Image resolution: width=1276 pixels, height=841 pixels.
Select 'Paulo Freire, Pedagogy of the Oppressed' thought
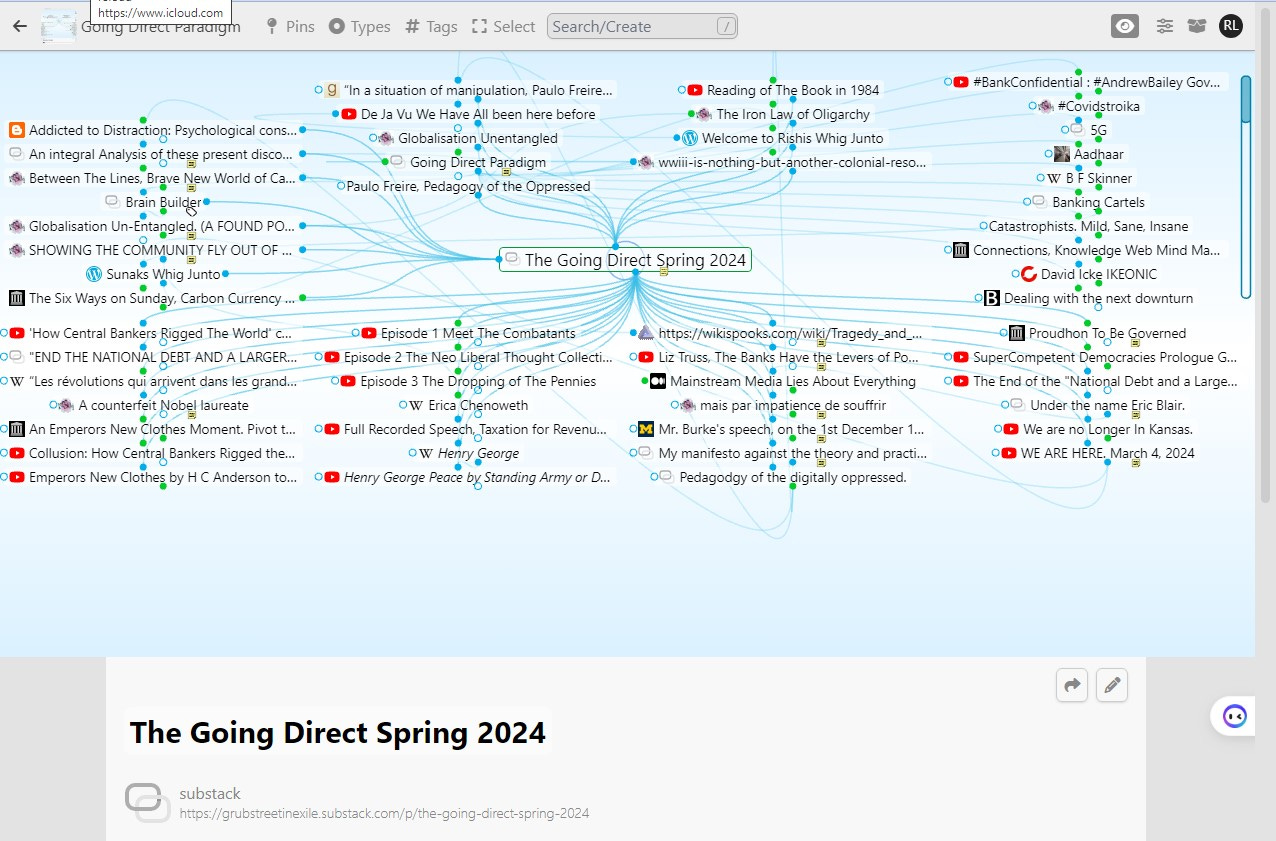coord(468,186)
